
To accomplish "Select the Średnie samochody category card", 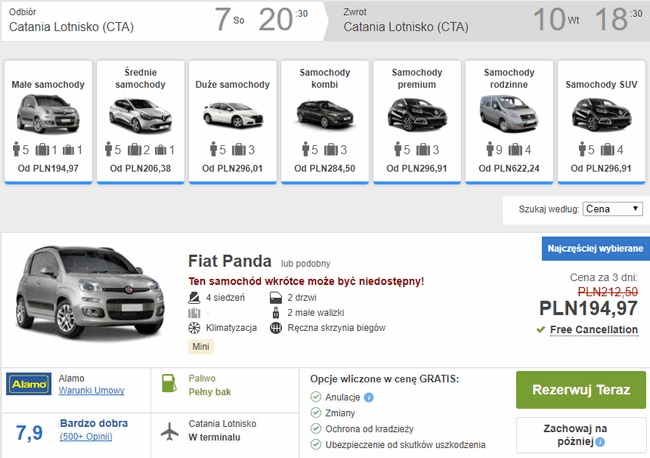I will (140, 121).
